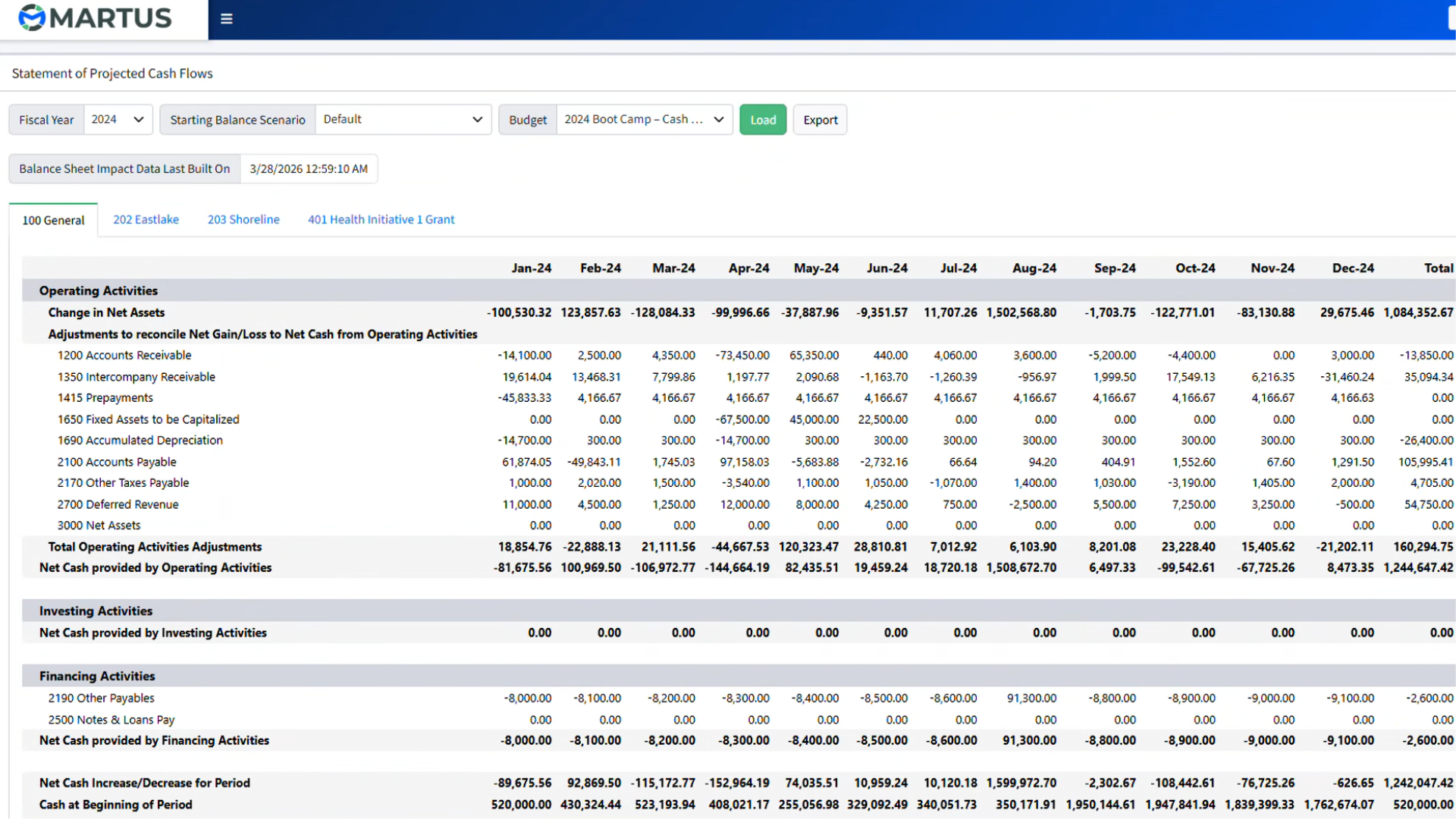Click the 1690 Accumulated Depreciation row label
Image resolution: width=1456 pixels, height=819 pixels.
(x=140, y=441)
